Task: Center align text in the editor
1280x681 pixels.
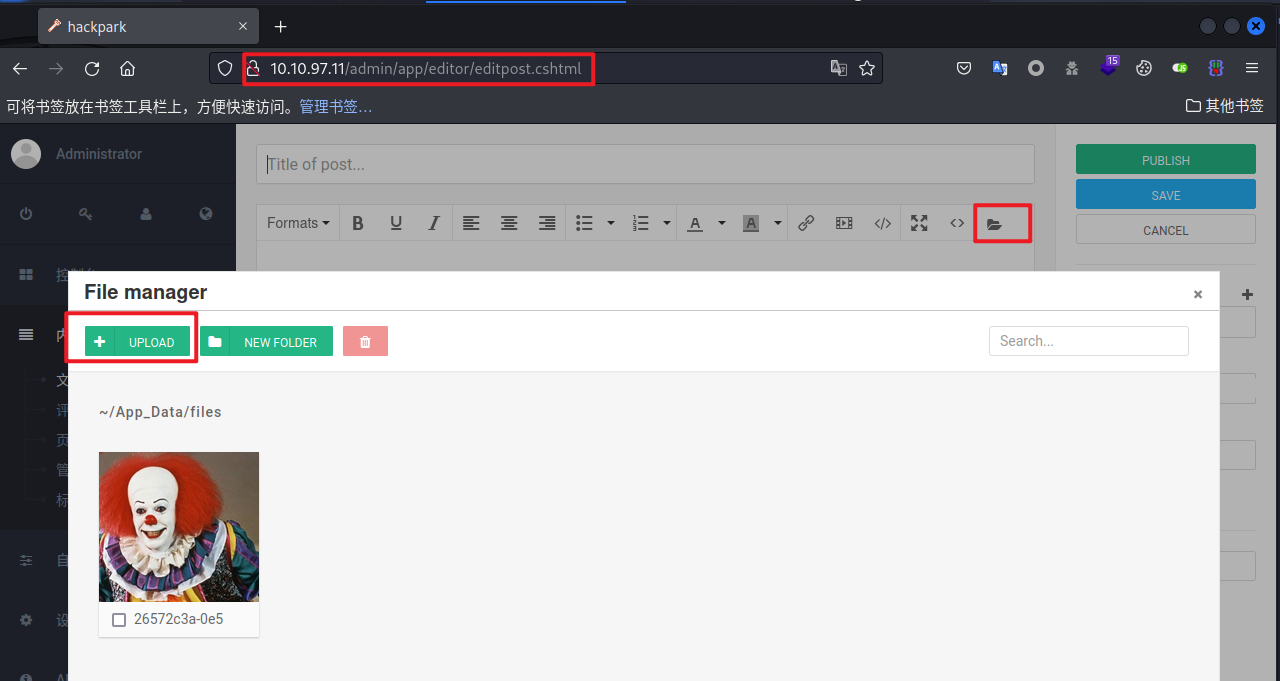Action: 509,223
